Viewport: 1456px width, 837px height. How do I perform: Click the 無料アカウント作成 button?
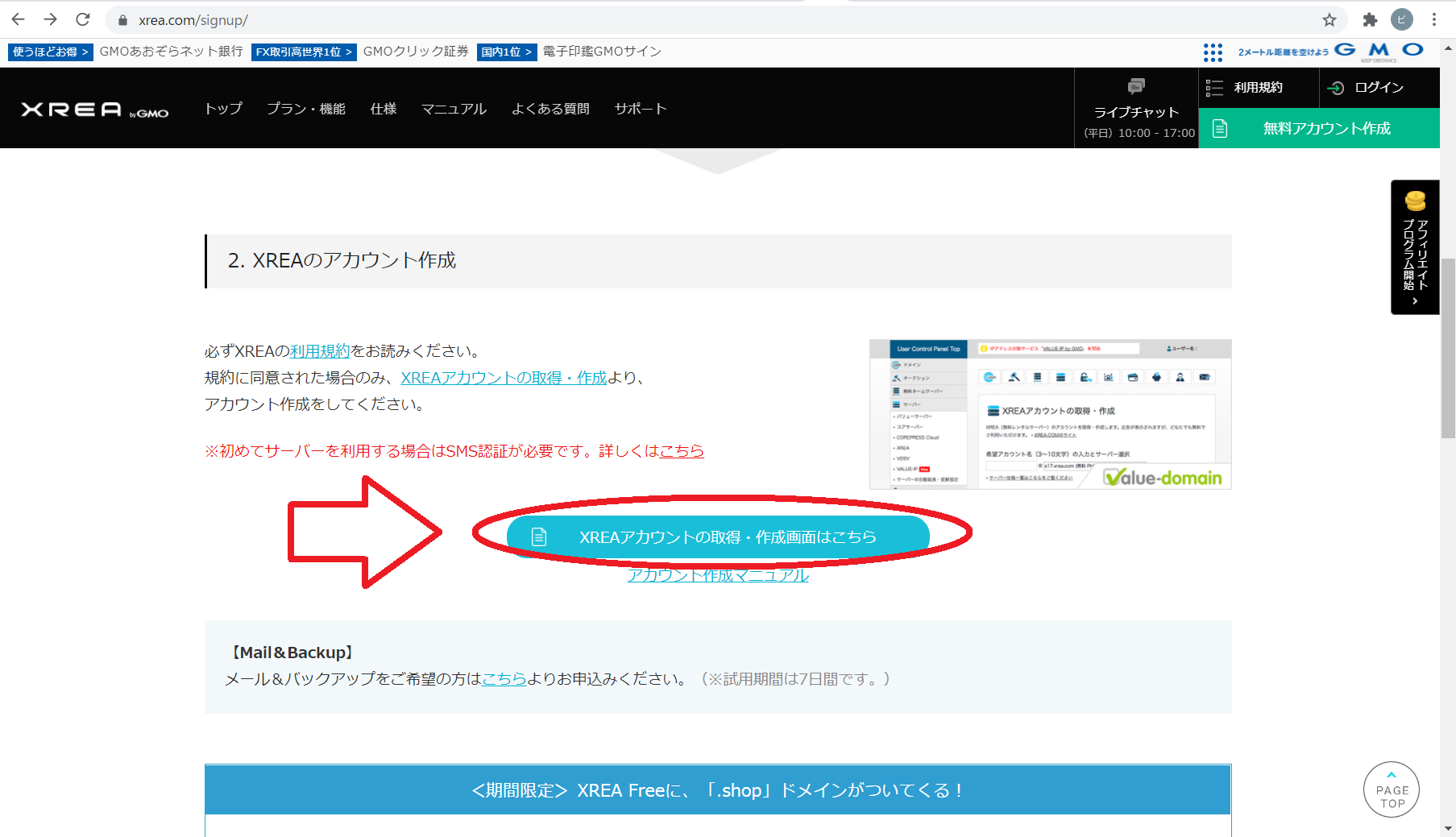point(1319,128)
